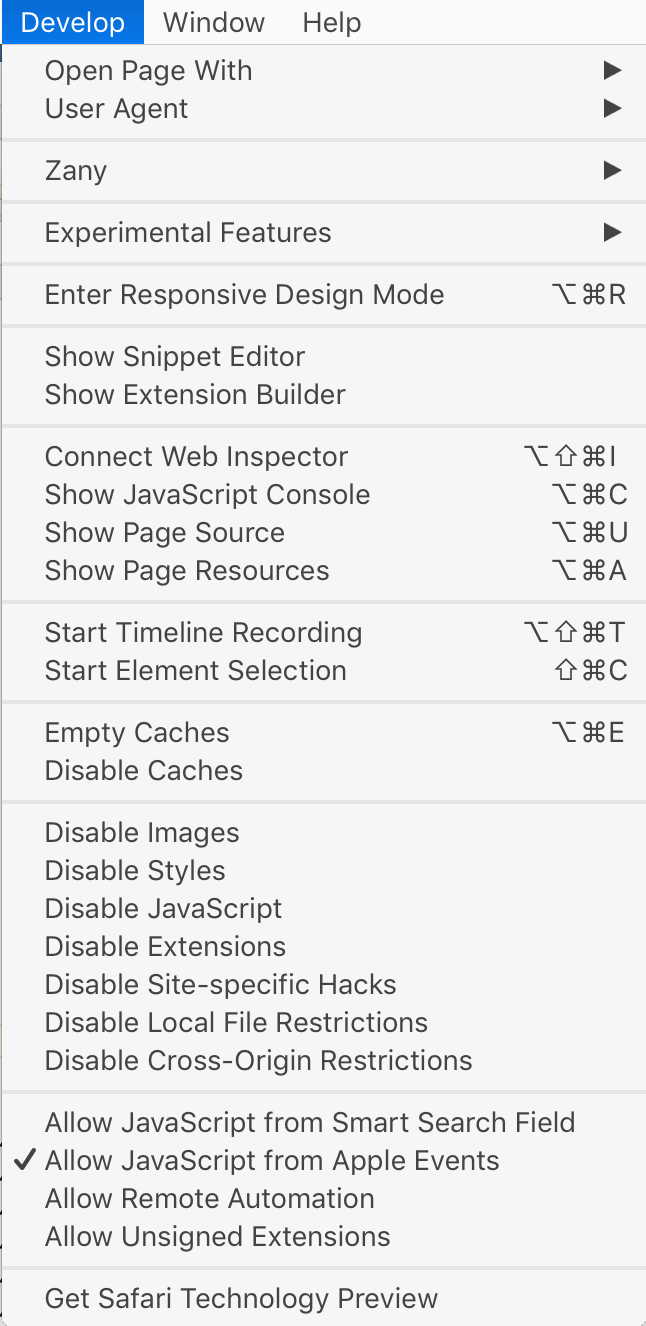
Task: Show the JavaScript Console
Action: tap(207, 494)
